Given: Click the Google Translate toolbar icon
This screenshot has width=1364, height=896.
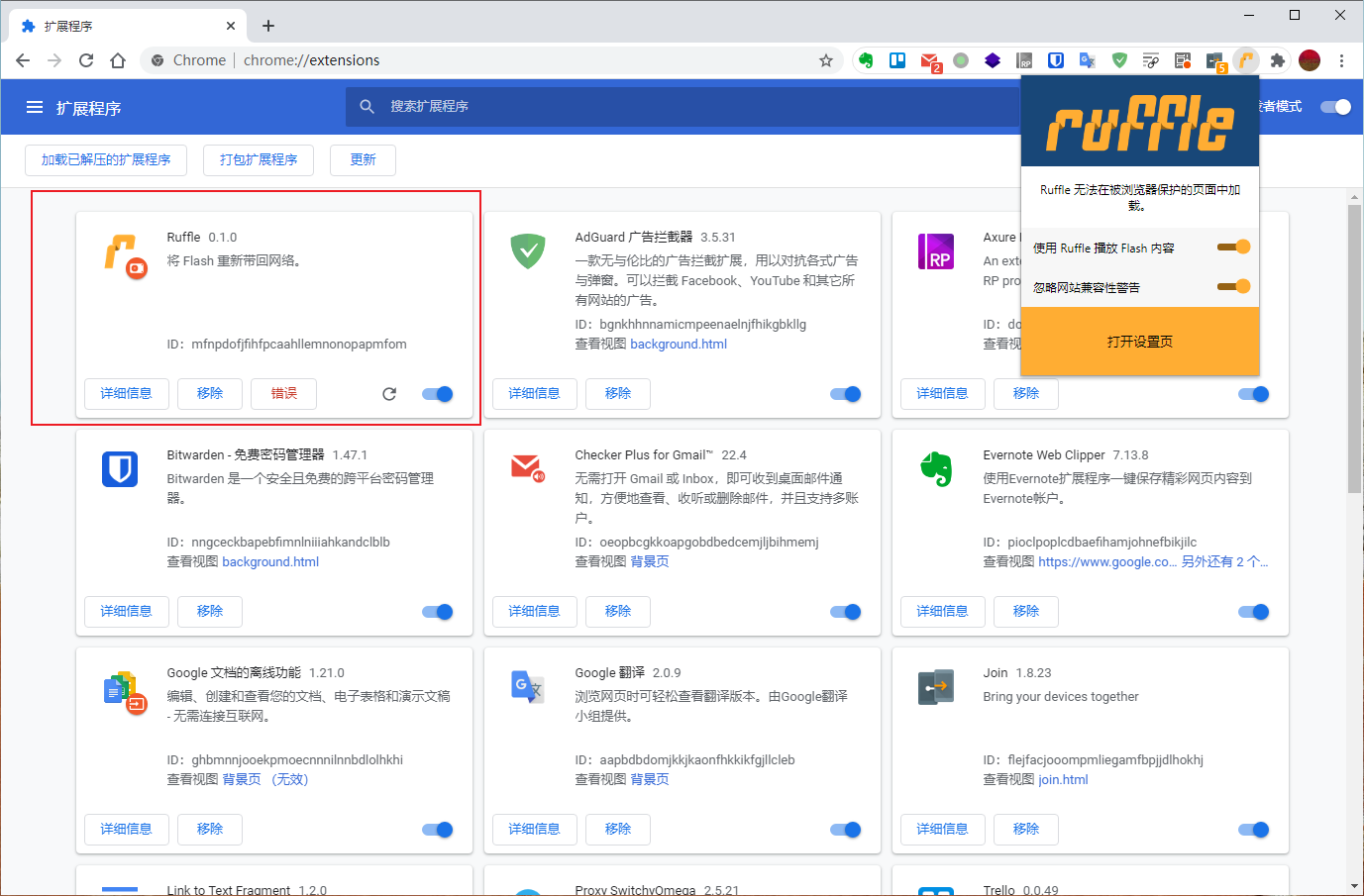Looking at the screenshot, I should tap(1088, 60).
